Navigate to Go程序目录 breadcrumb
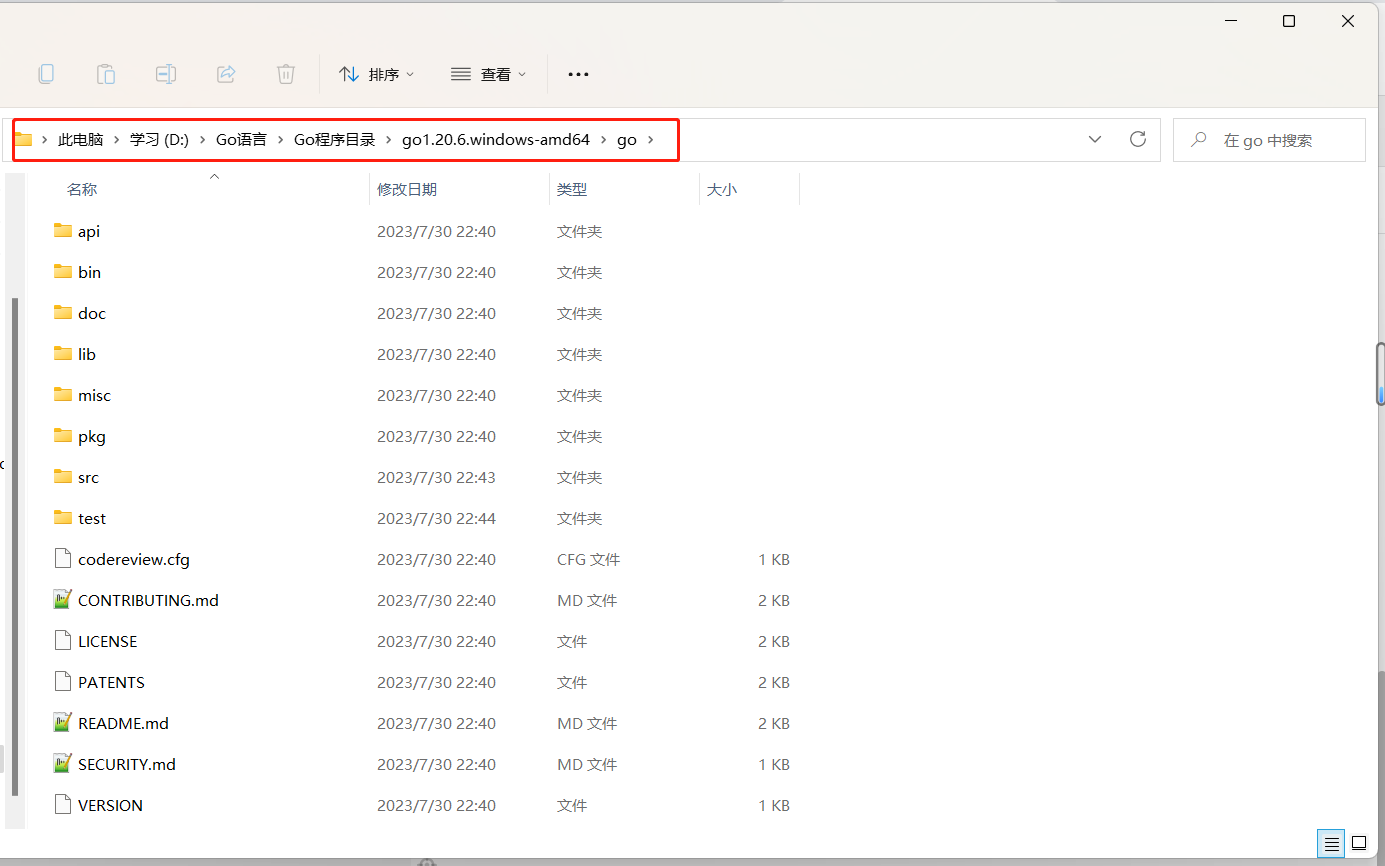This screenshot has width=1385, height=866. click(334, 140)
